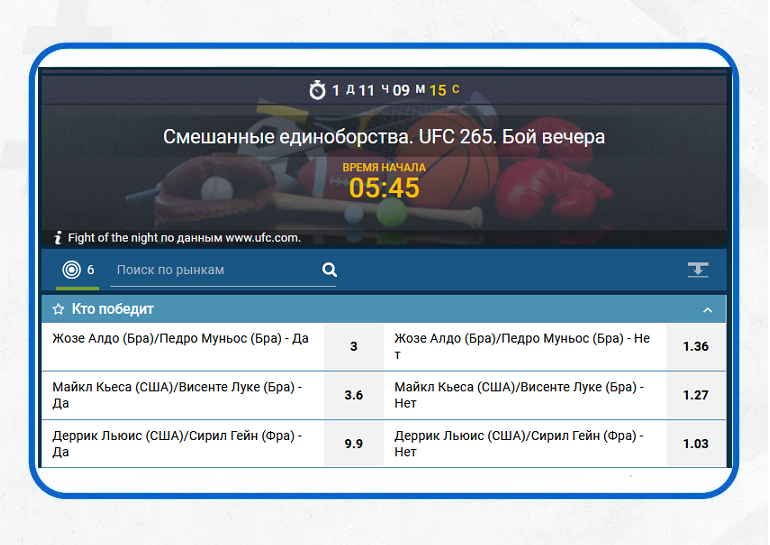Click the Fight of the night info text
Viewport: 770px width, 545px height.
[x=184, y=238]
